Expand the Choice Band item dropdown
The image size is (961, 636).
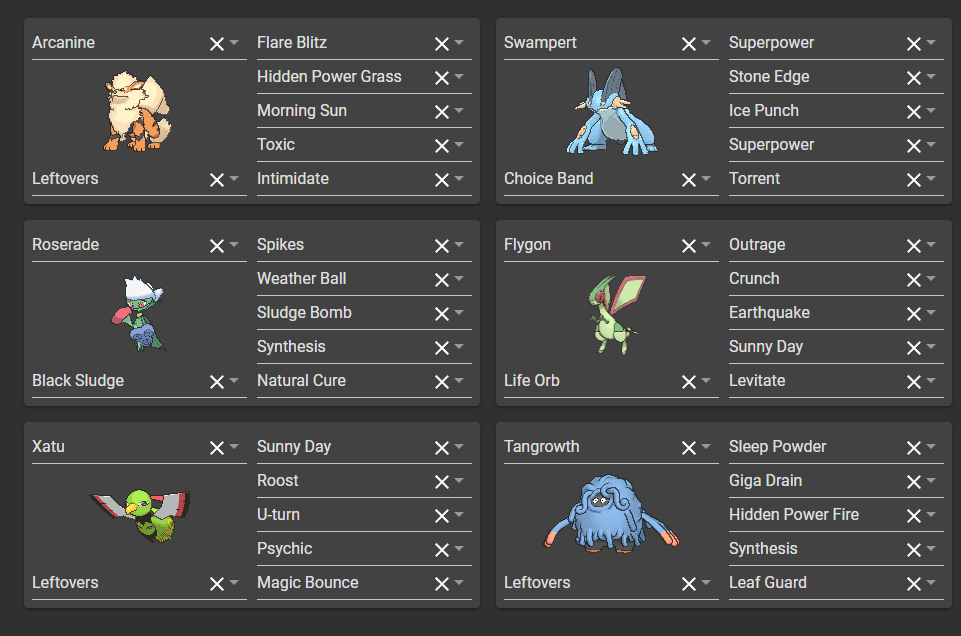click(705, 179)
